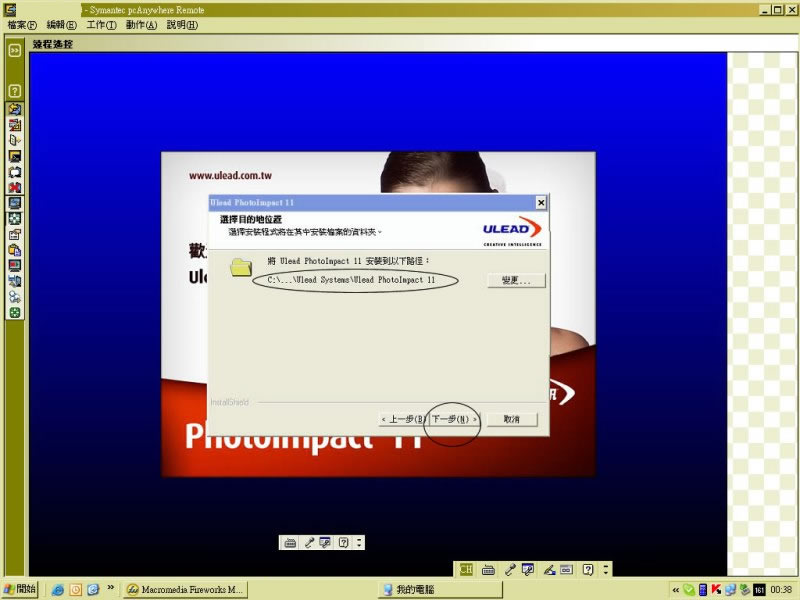Expand the Quick Launch chevron on taskbar
This screenshot has height=600, width=800.
pyautogui.click(x=109, y=588)
